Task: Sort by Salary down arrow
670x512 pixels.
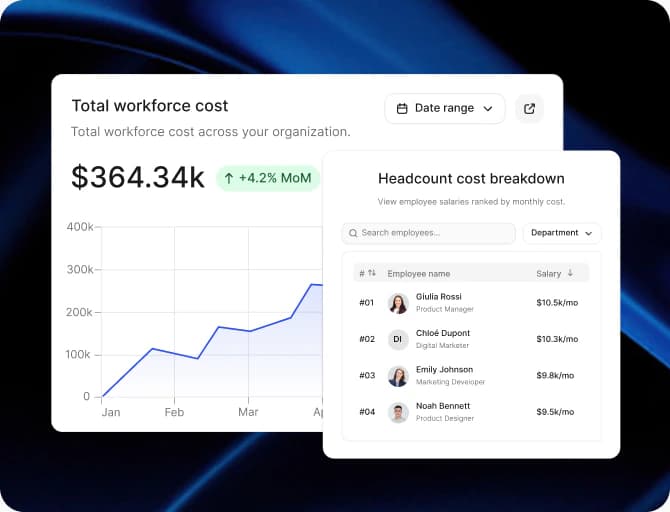Action: click(x=570, y=273)
